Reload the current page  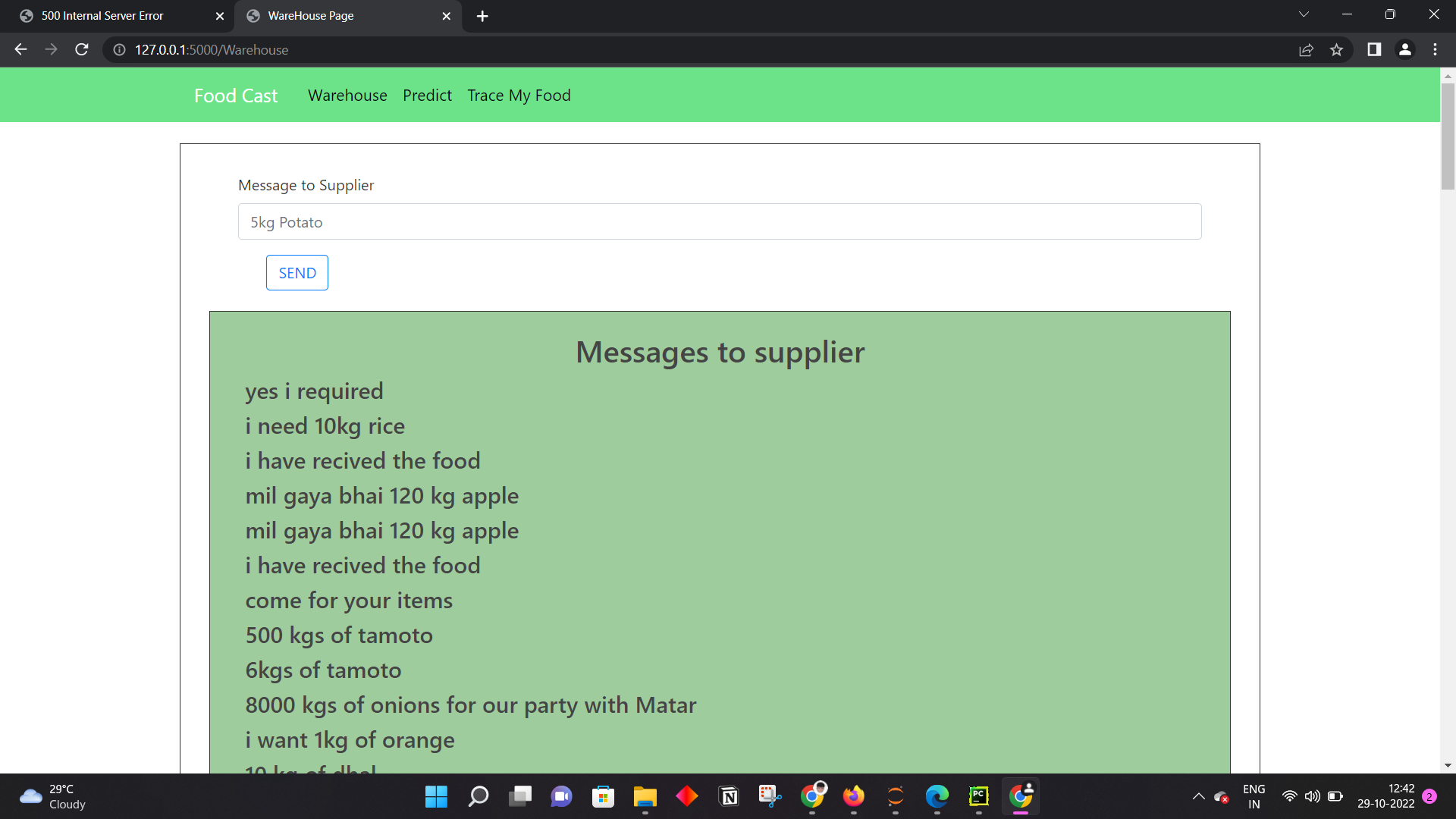click(x=82, y=50)
